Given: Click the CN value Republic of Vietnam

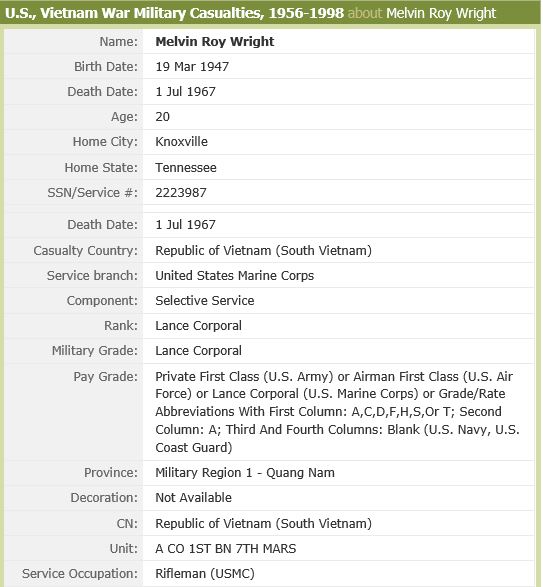Looking at the screenshot, I should coord(263,523).
